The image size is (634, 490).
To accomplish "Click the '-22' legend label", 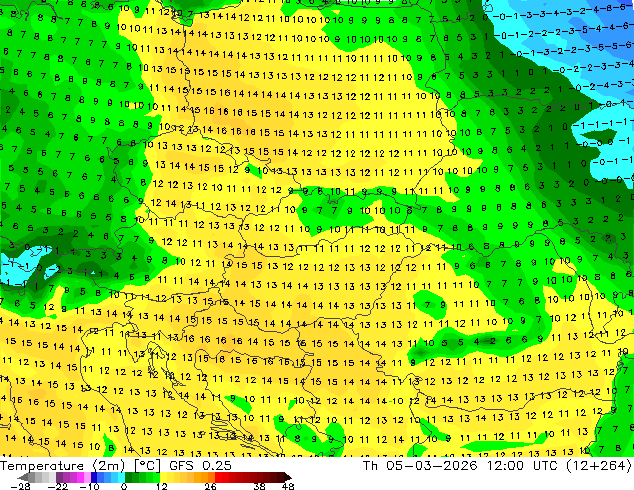I will (57, 486).
